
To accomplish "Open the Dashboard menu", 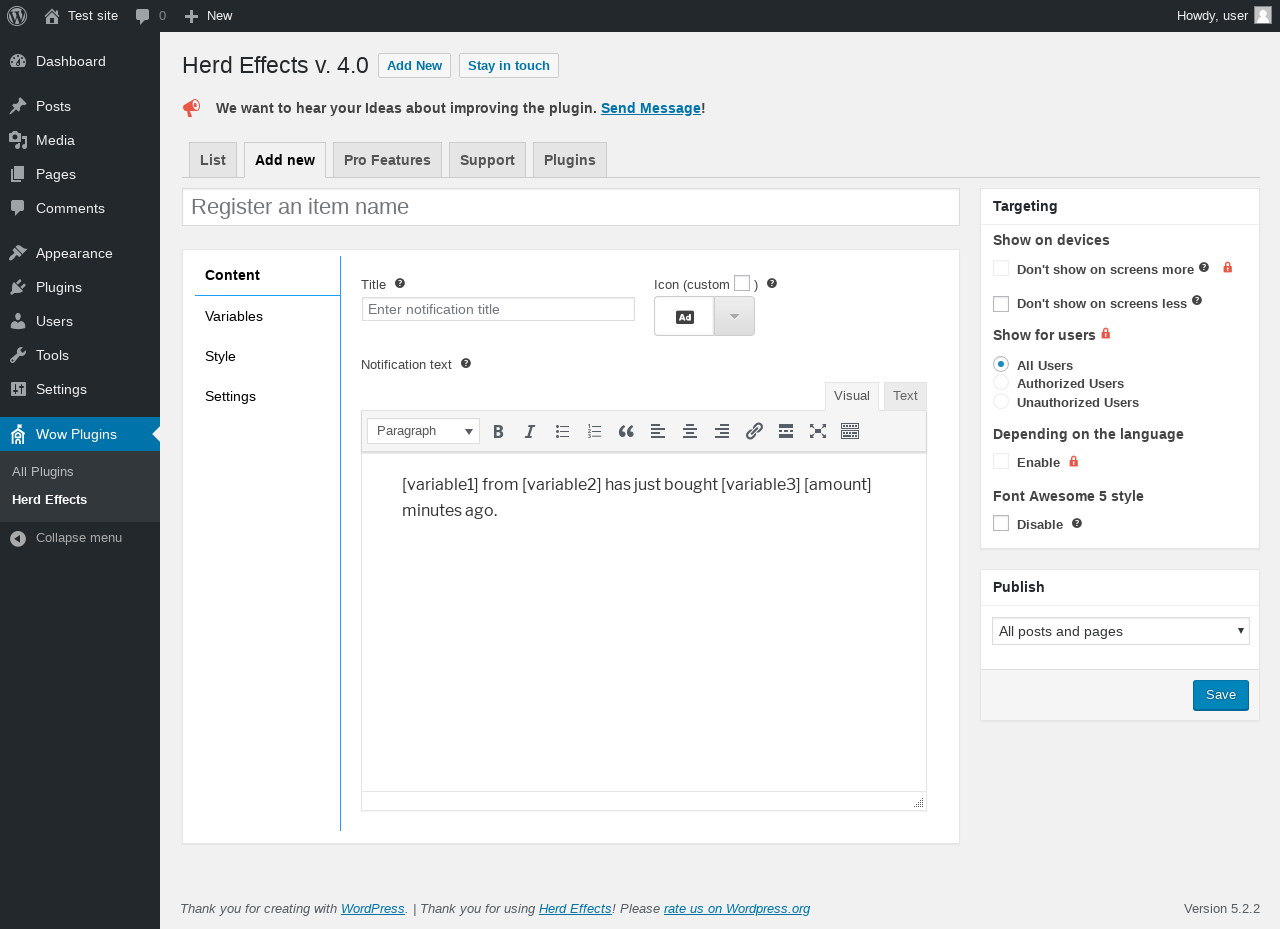I will pyautogui.click(x=80, y=61).
